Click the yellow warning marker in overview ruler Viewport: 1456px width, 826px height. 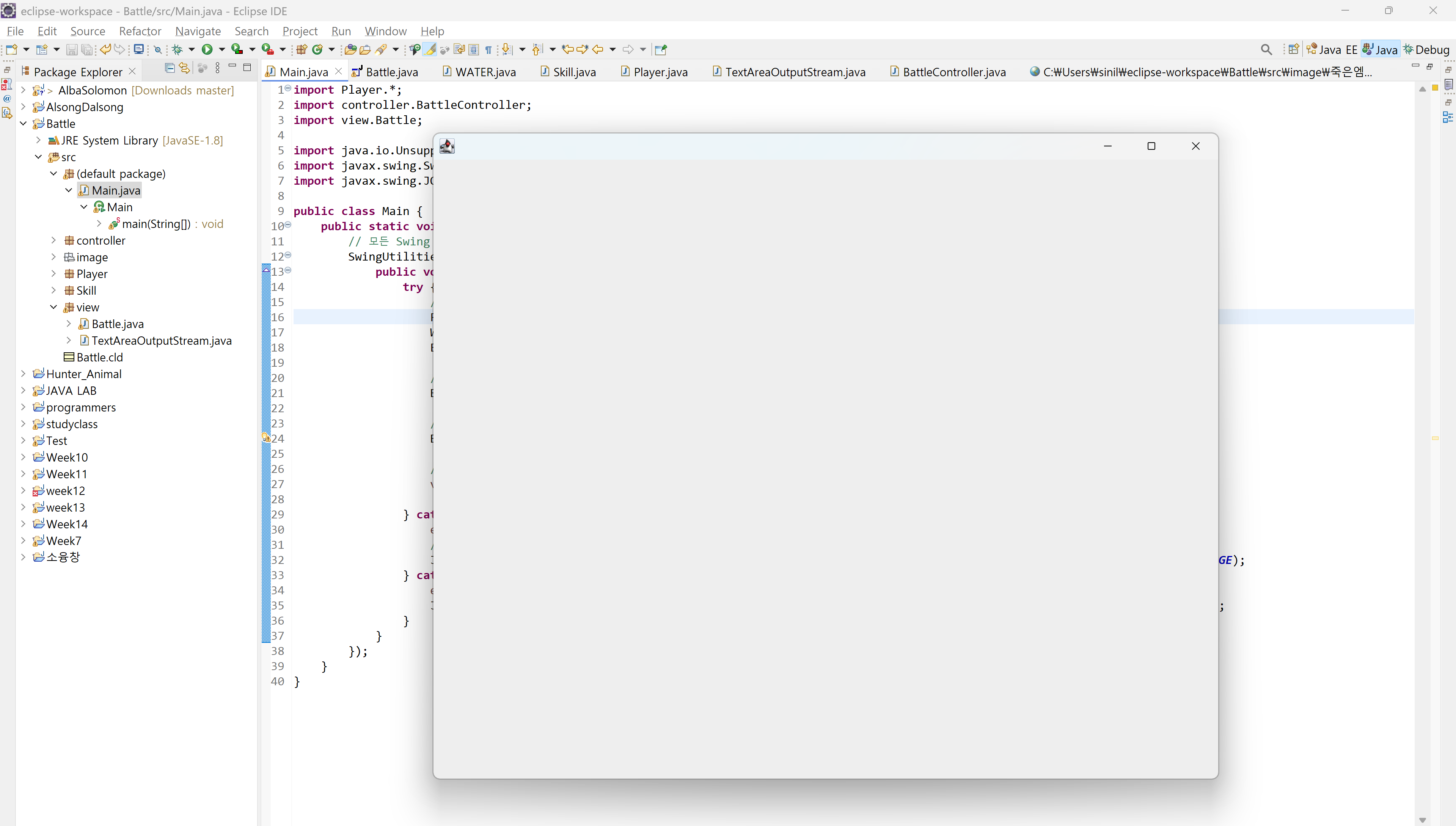coord(1435,438)
